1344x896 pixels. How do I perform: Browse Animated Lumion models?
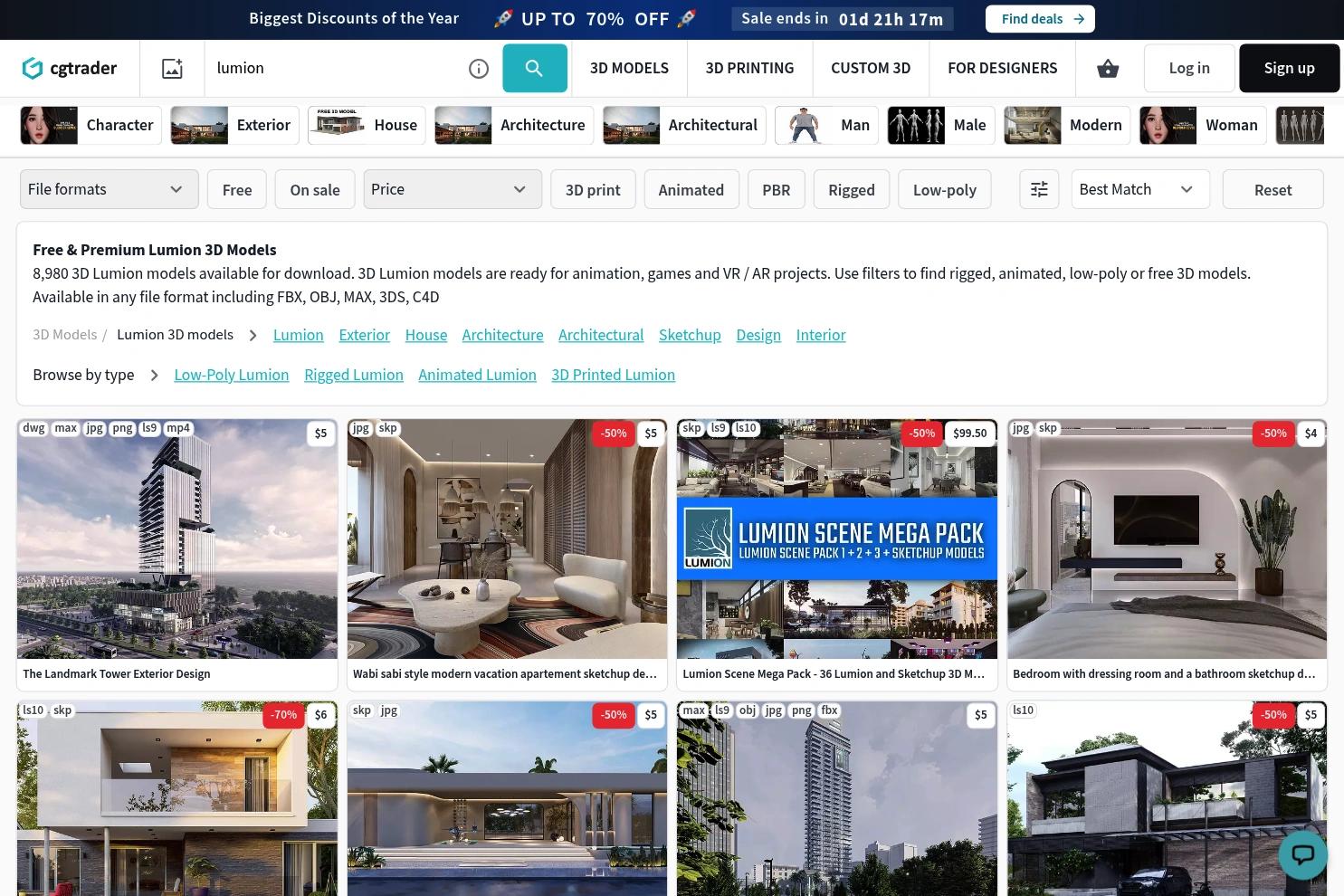click(477, 375)
